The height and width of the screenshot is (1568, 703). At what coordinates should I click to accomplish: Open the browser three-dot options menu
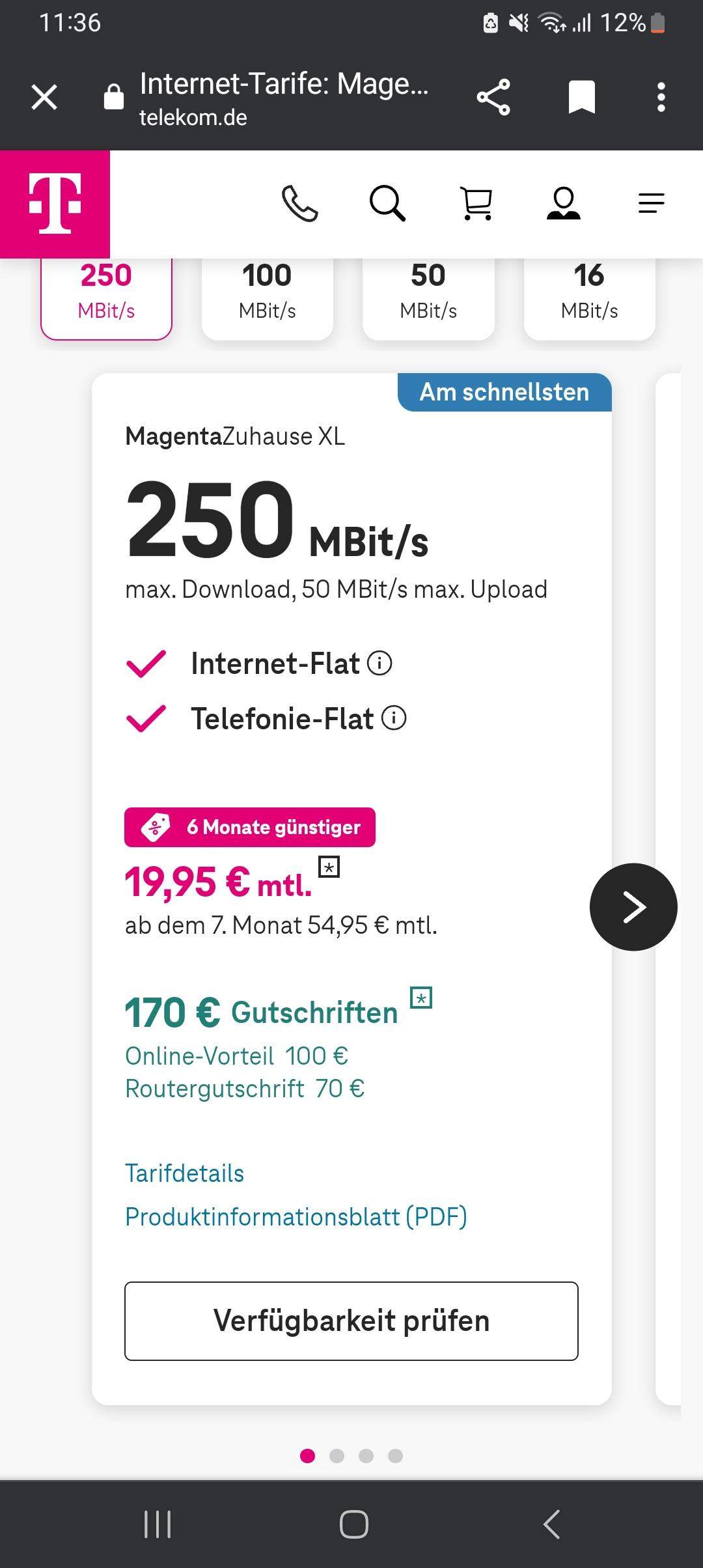[x=661, y=96]
